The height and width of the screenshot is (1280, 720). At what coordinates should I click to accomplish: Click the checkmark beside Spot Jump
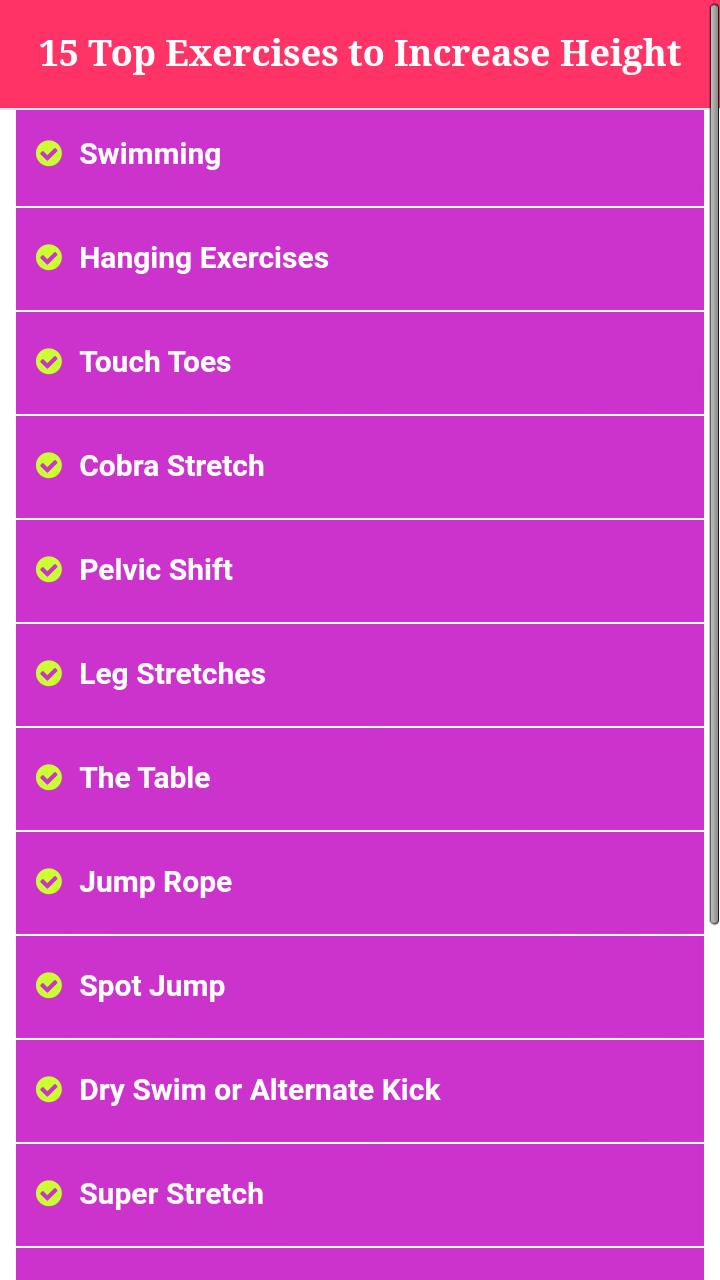point(49,985)
